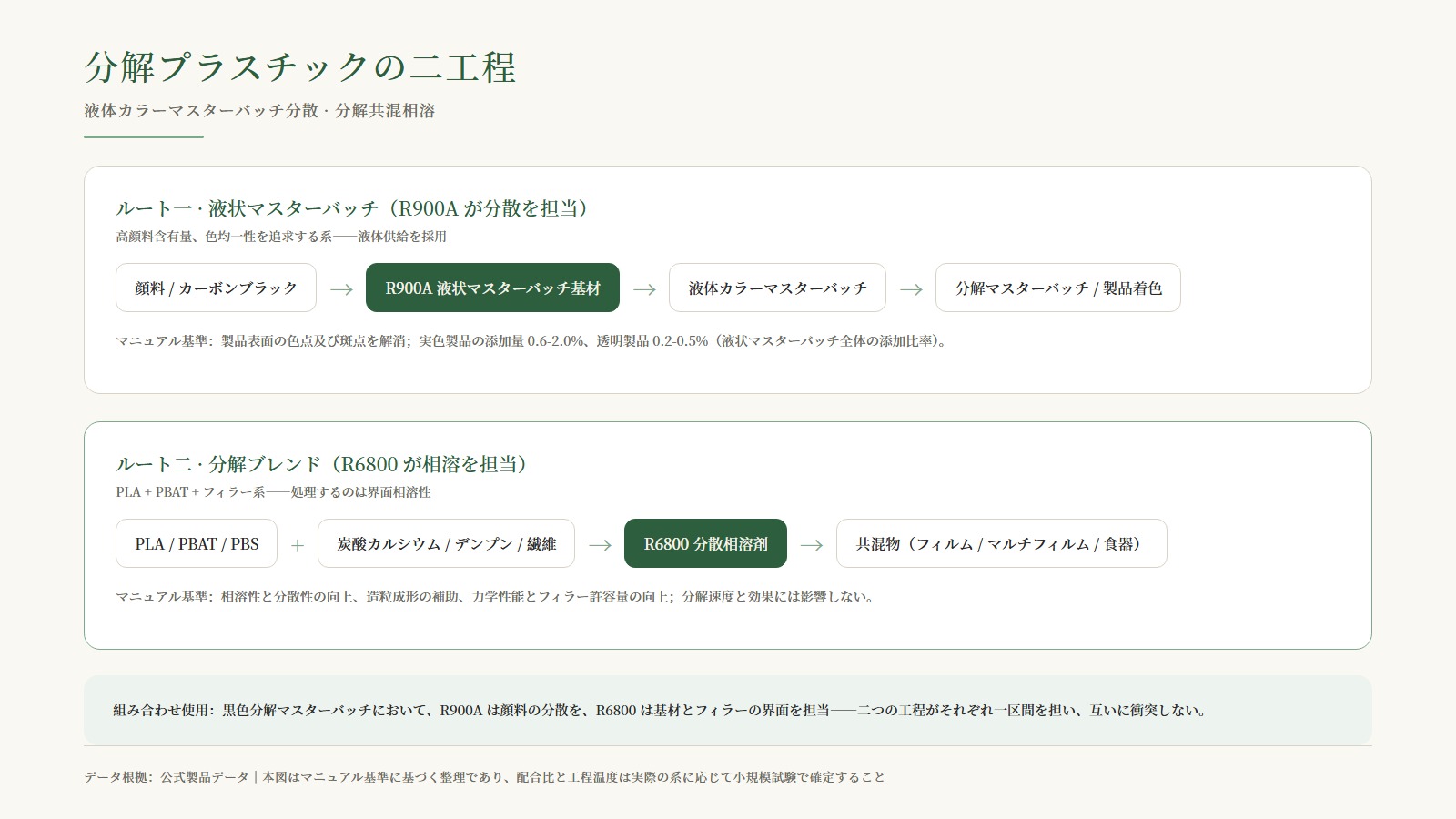
Task: Click the 液体カラーマスターバッチ box
Action: [x=777, y=288]
